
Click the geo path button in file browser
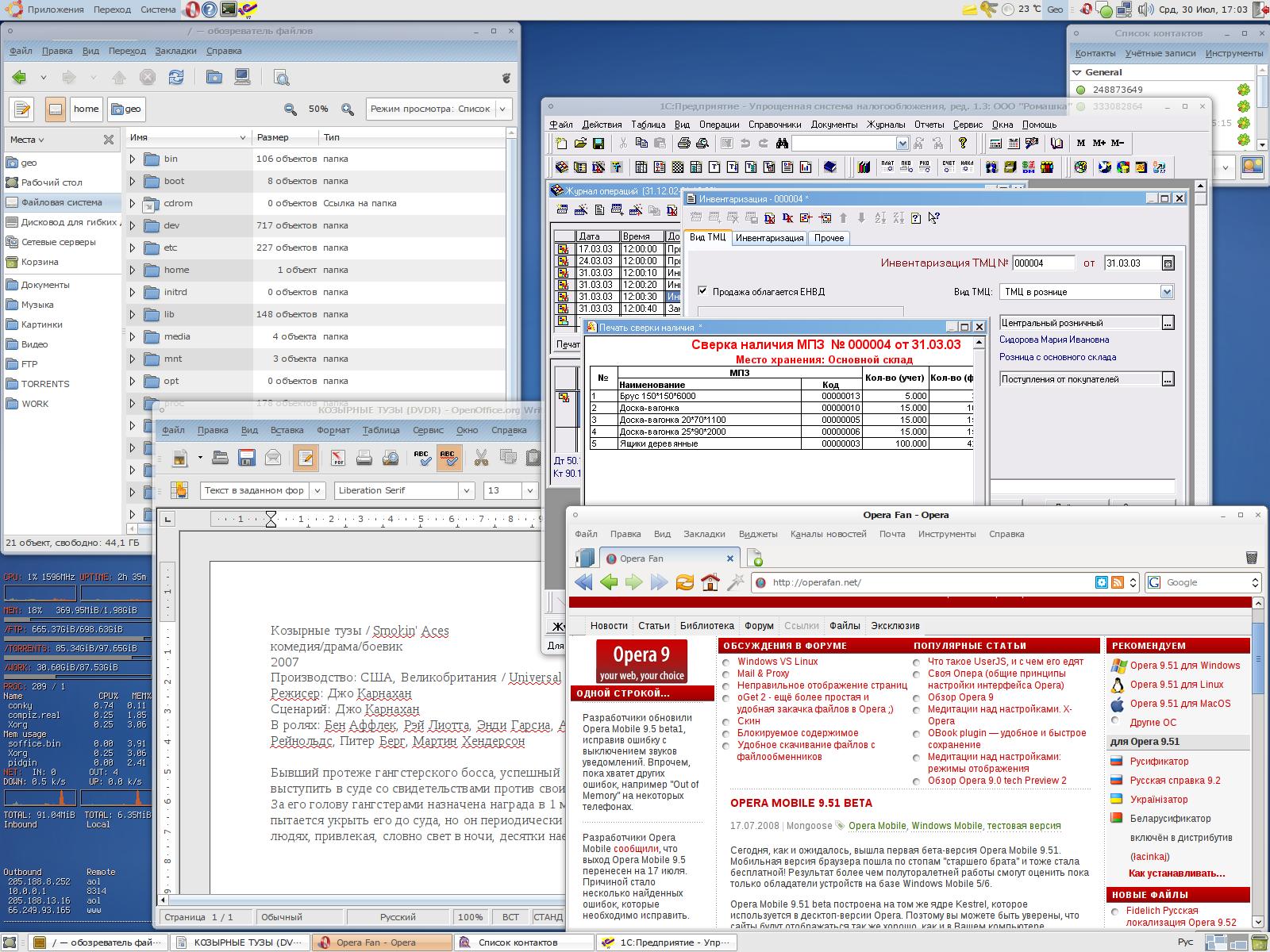pyautogui.click(x=126, y=109)
